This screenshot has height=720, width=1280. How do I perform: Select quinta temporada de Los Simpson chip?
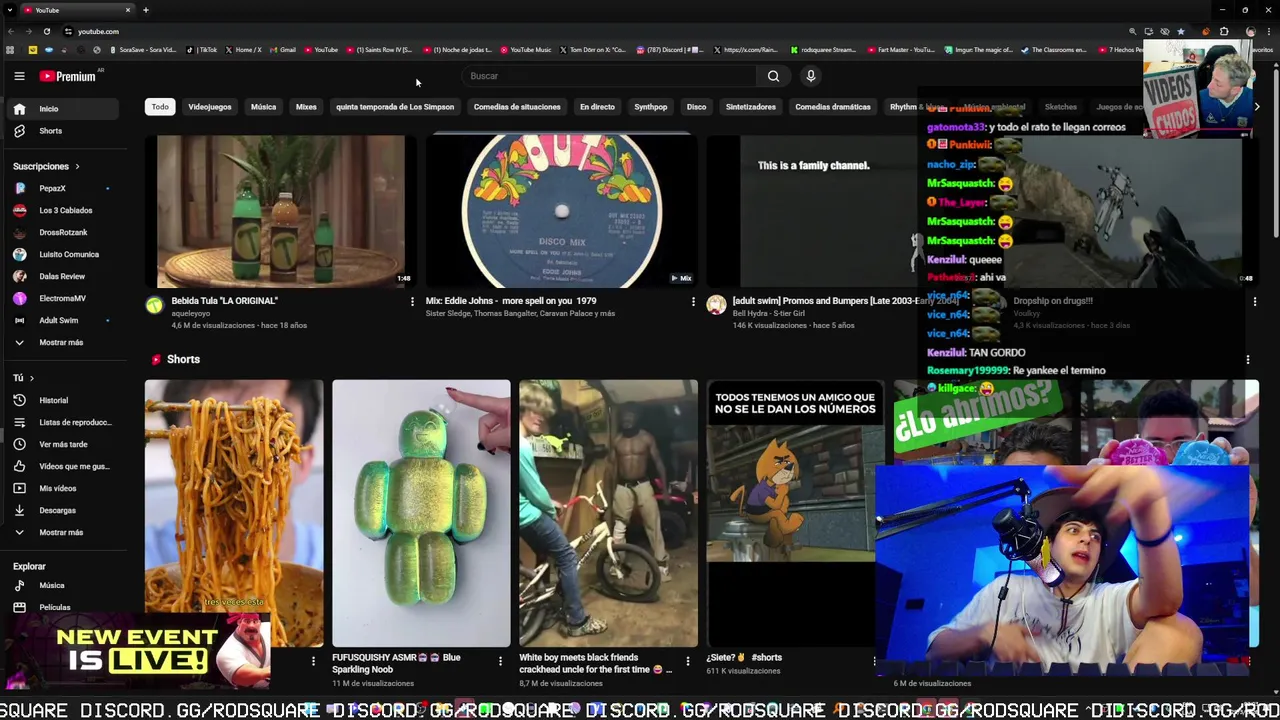click(395, 107)
